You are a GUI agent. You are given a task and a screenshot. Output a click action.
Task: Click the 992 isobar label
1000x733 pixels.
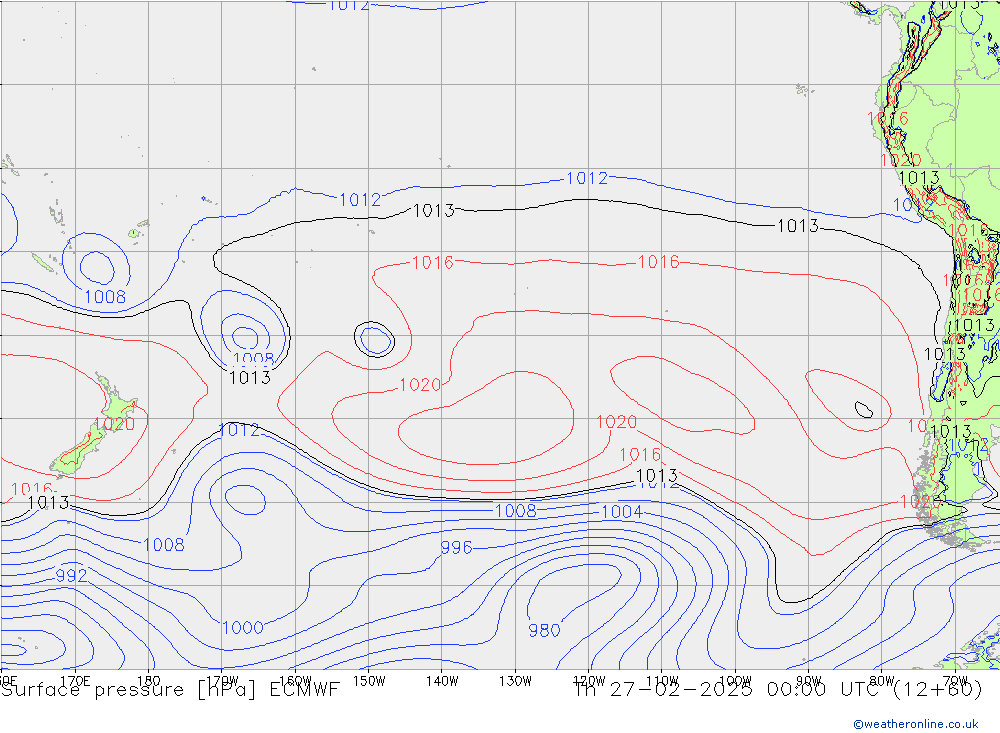click(71, 575)
